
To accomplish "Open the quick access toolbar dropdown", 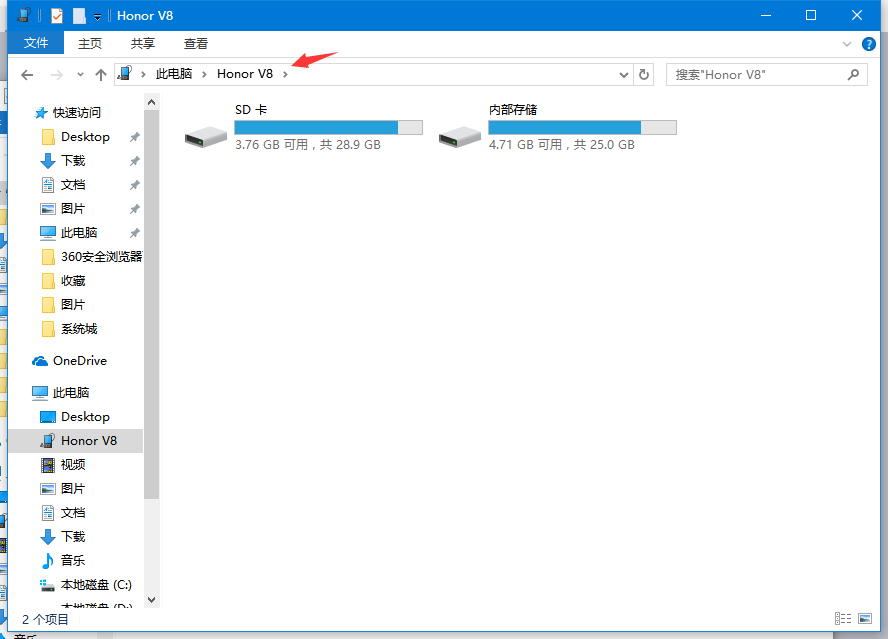I will point(97,17).
